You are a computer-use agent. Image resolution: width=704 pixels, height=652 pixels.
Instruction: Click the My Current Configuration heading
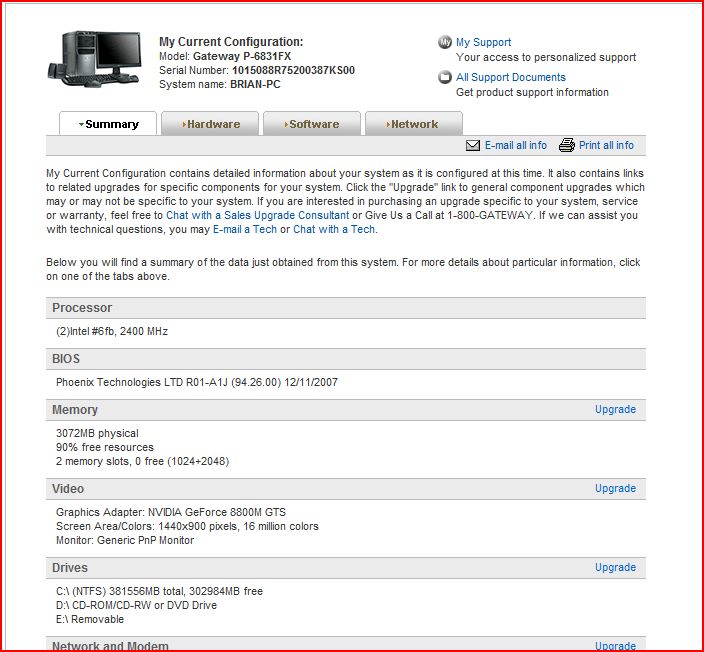(231, 42)
